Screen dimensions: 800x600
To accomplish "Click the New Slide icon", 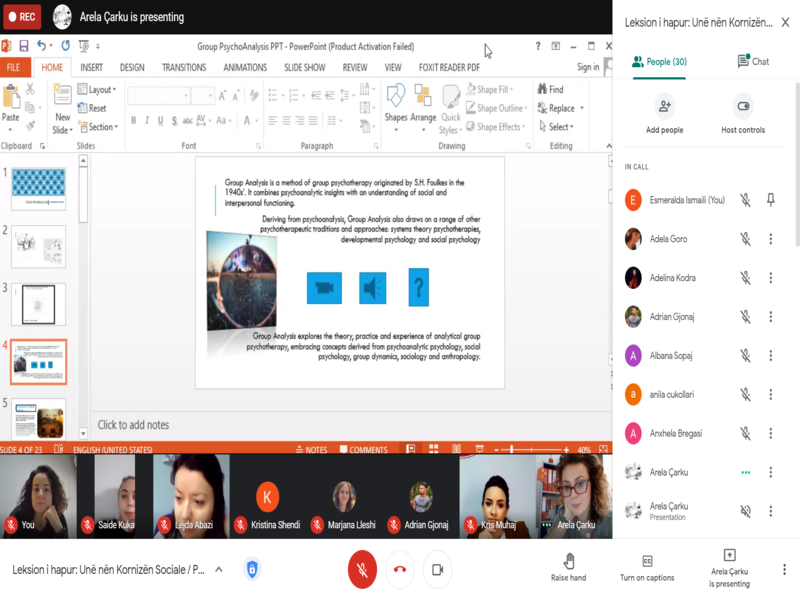I will click(x=62, y=95).
